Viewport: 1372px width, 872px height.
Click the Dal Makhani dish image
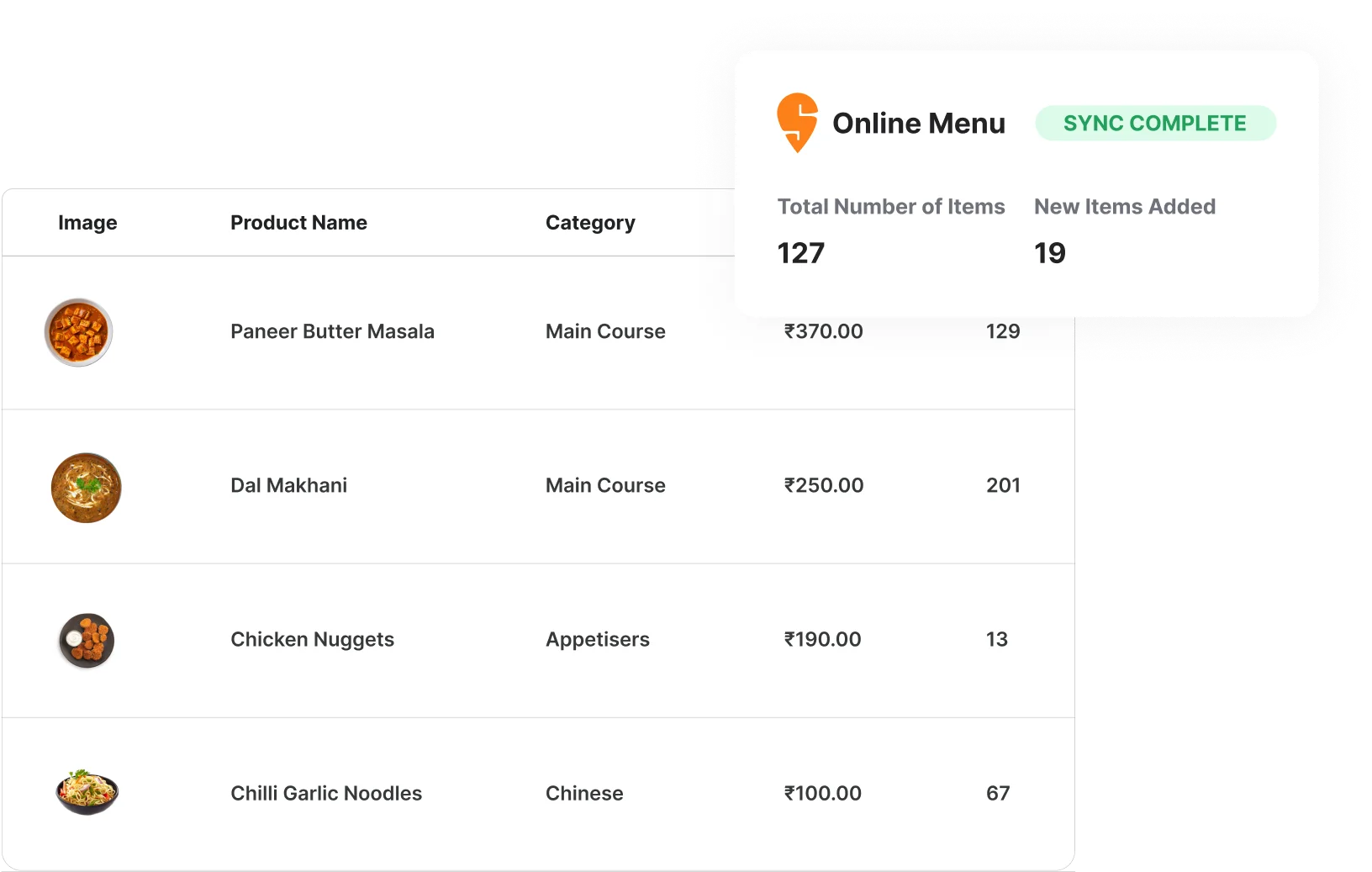pyautogui.click(x=86, y=488)
